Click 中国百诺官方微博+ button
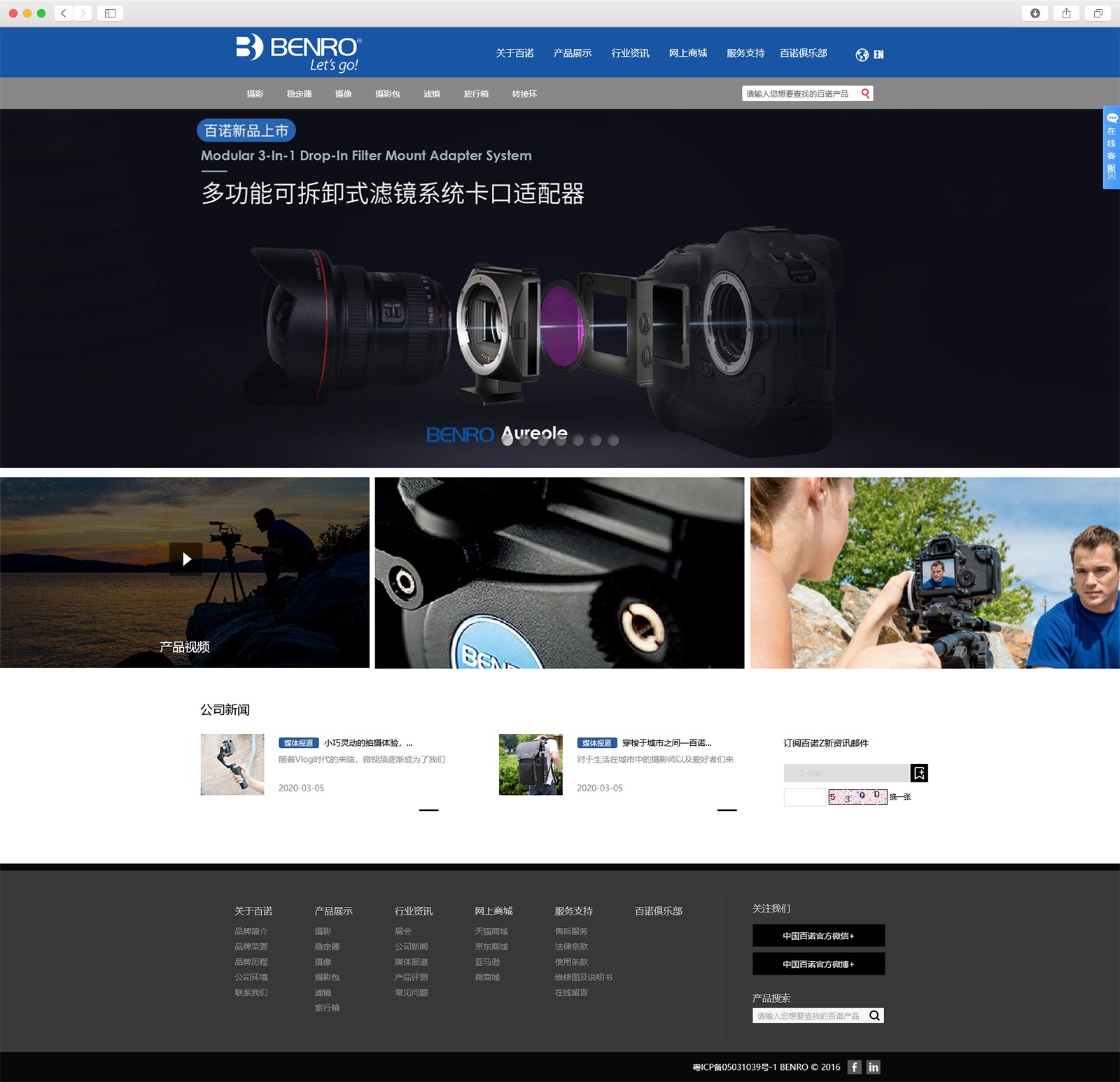 point(818,964)
